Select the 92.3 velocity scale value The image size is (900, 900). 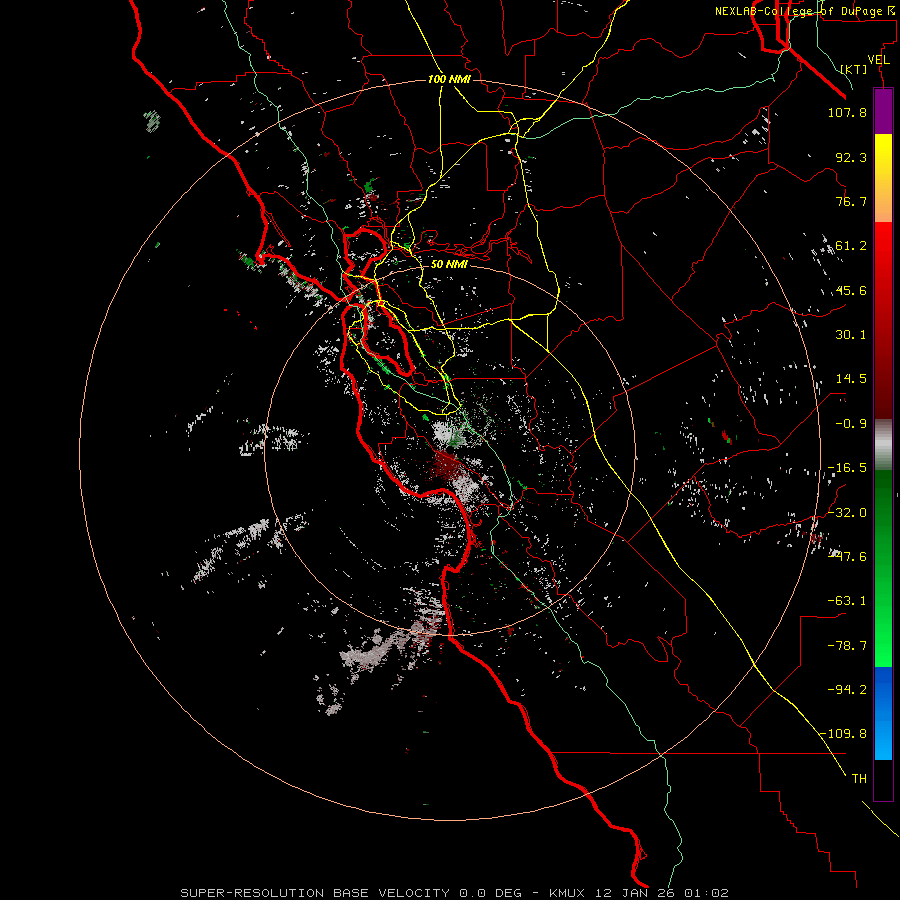[851, 157]
